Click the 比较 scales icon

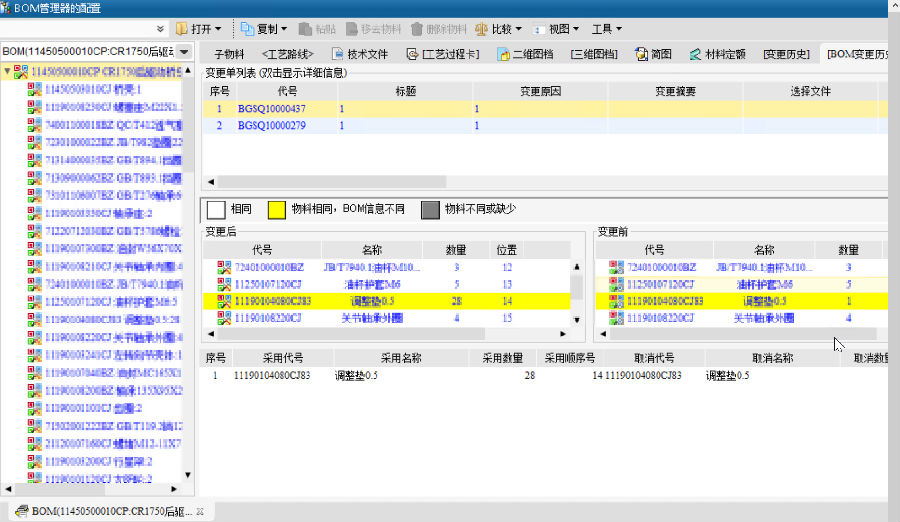pos(482,29)
